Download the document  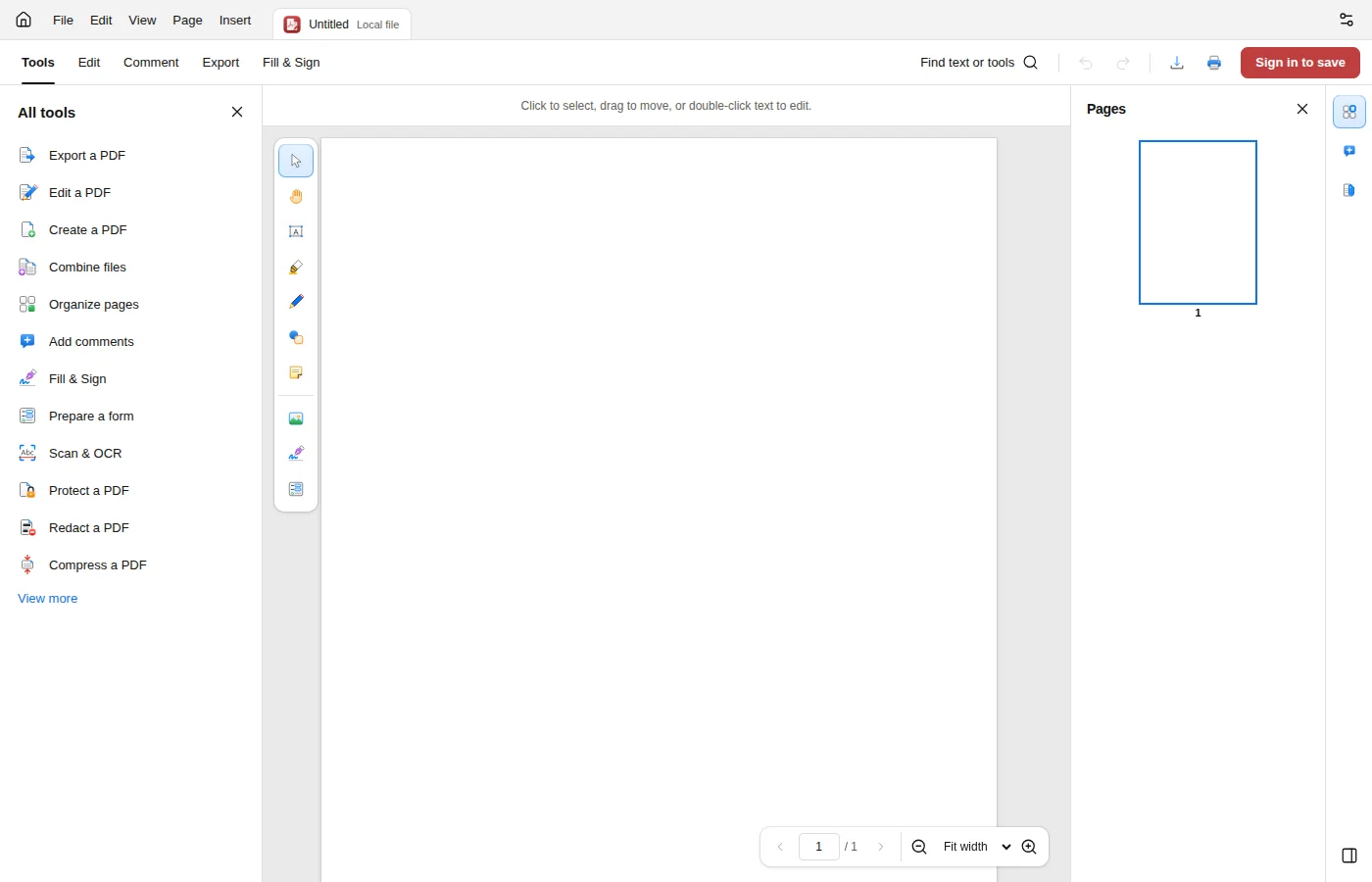(x=1177, y=63)
